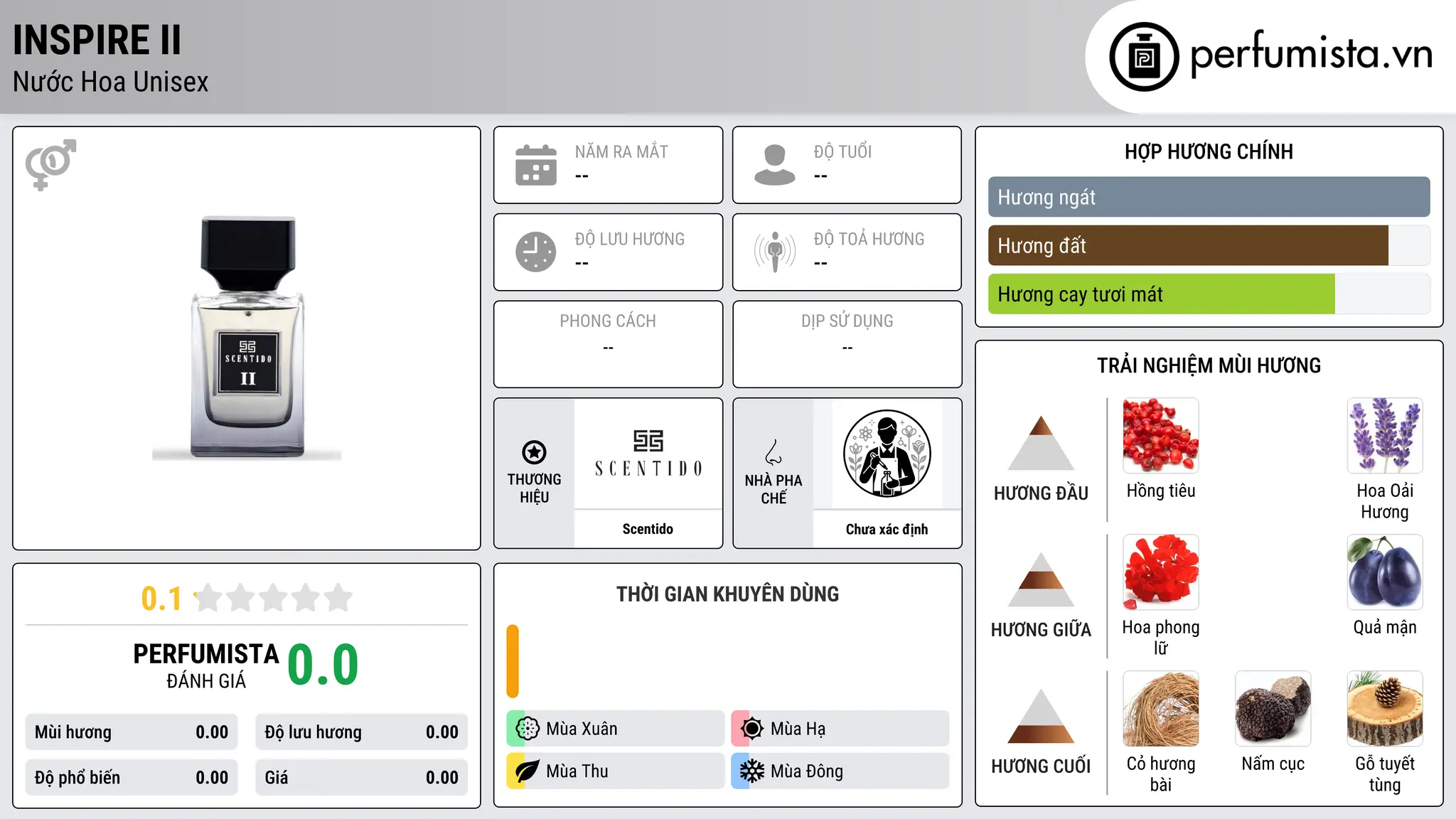The height and width of the screenshot is (819, 1456).
Task: Click the Hương đầu pyramid icon
Action: pyautogui.click(x=1041, y=443)
